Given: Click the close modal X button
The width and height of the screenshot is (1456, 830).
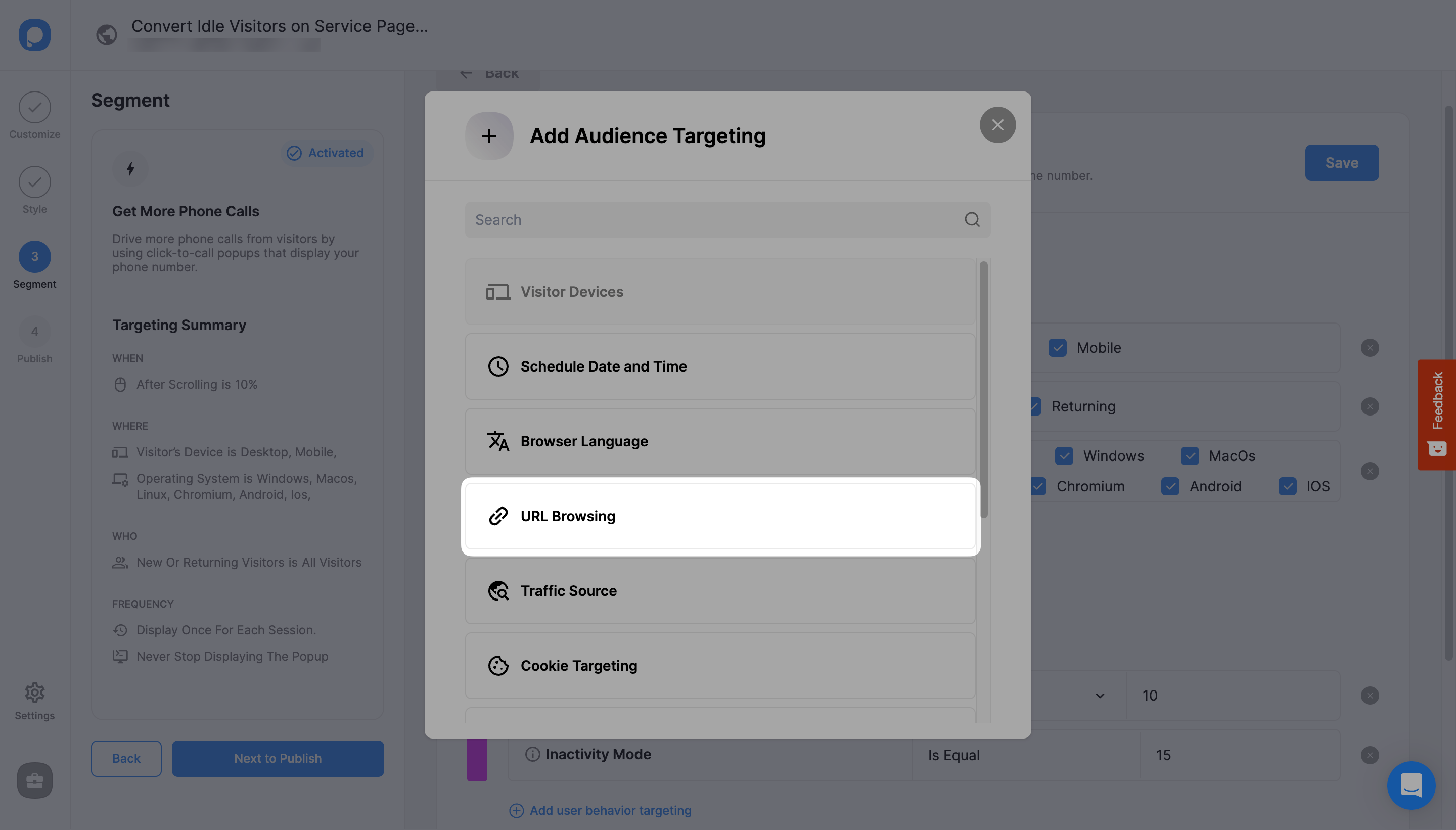Looking at the screenshot, I should pos(998,125).
